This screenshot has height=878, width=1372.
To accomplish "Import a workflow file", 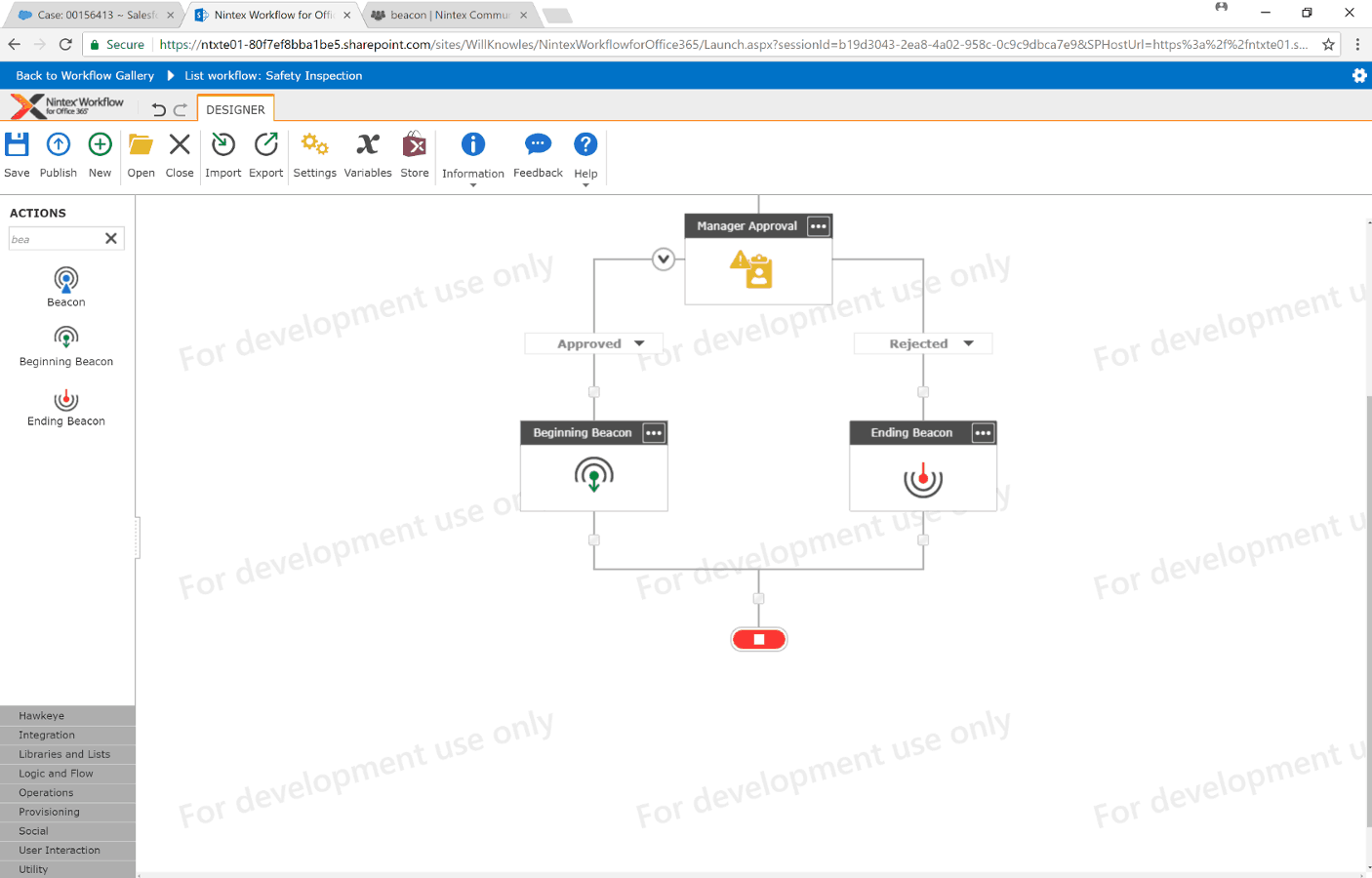I will pos(223,155).
